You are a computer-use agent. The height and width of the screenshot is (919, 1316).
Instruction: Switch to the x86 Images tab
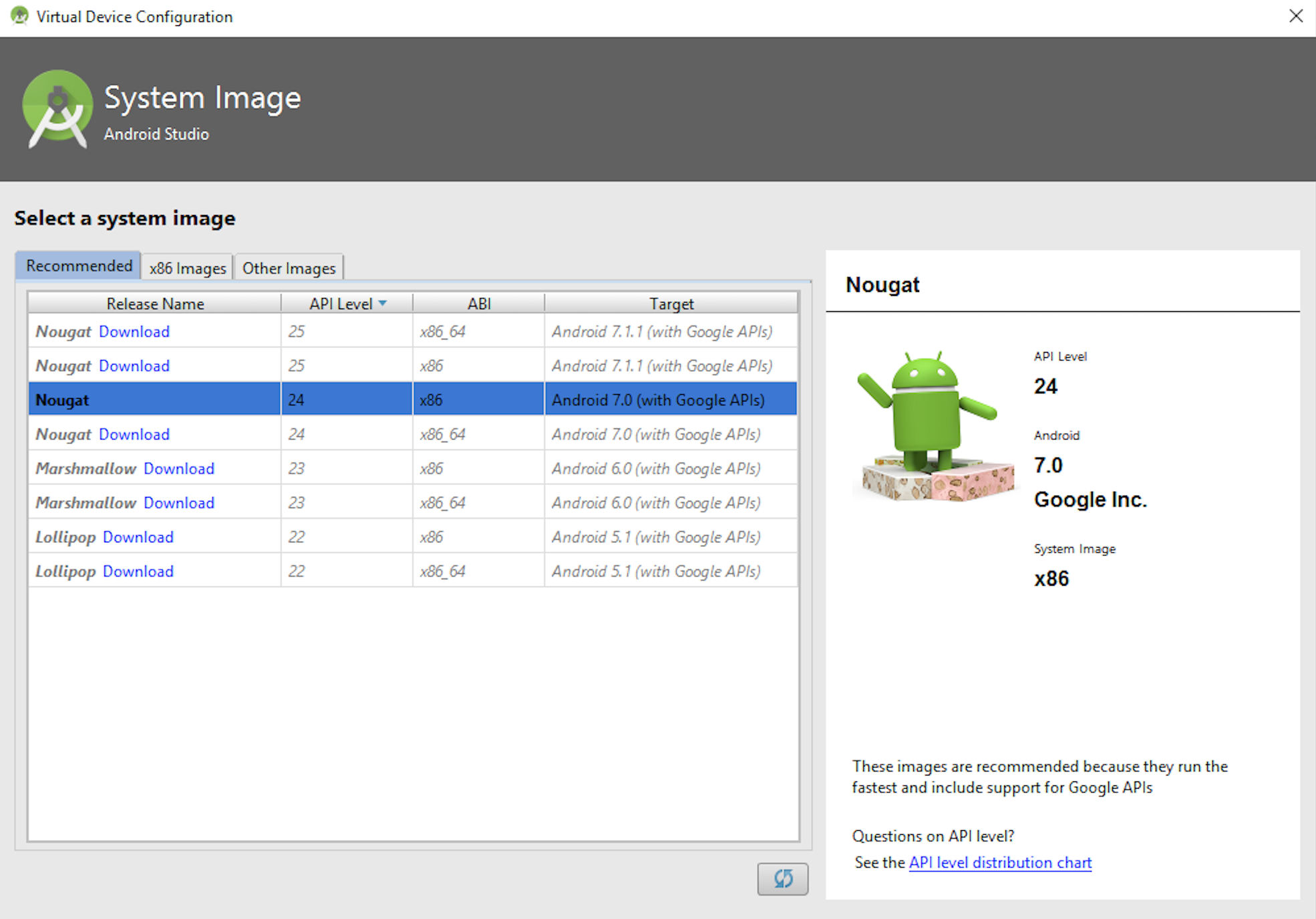[x=188, y=268]
